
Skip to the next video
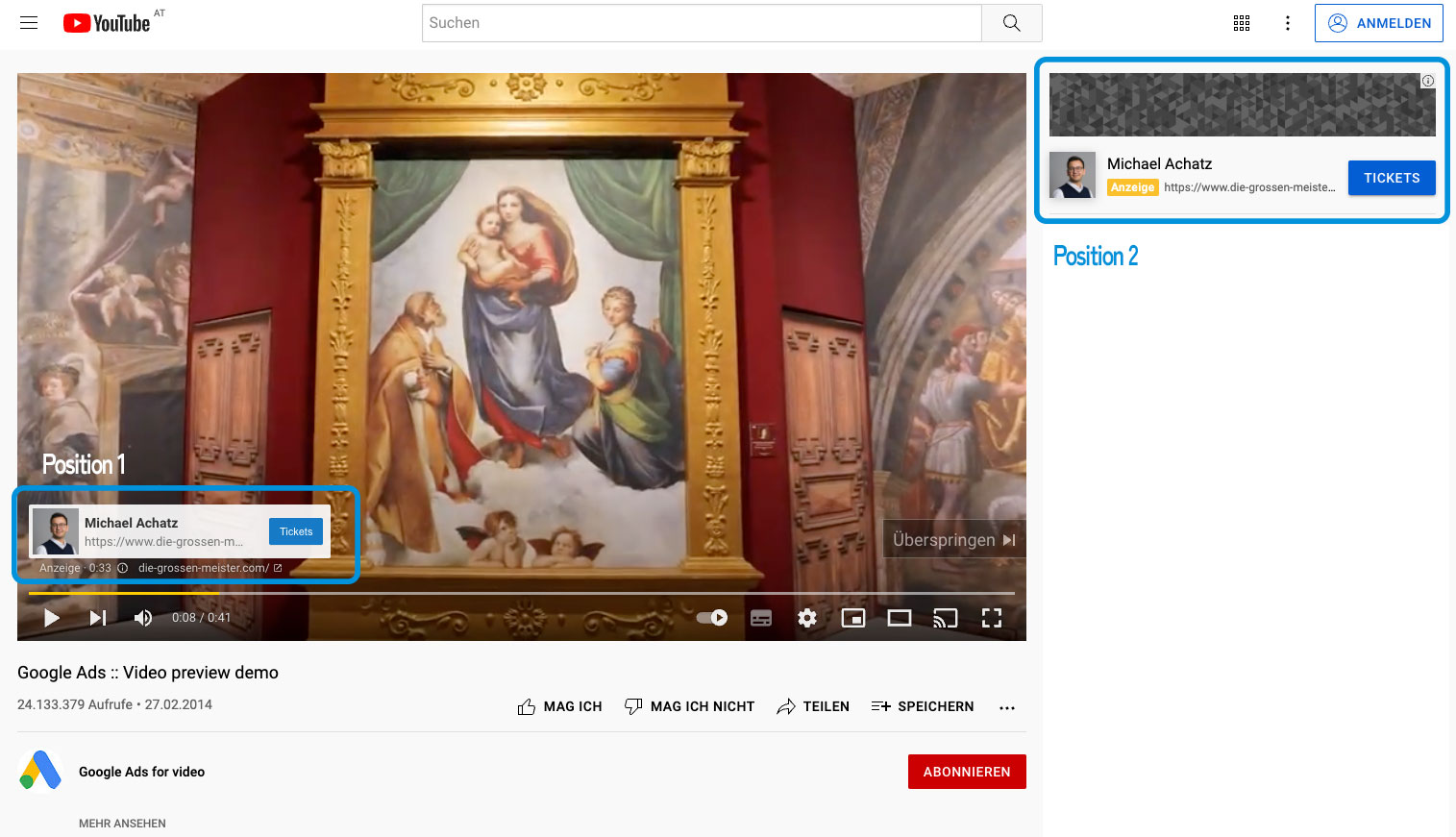click(98, 618)
